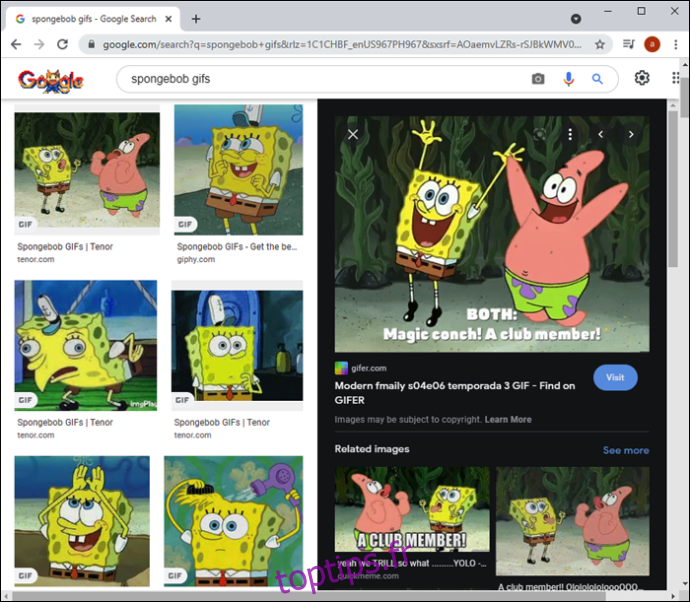690x602 pixels.
Task: Open the Chrome profile avatar
Action: tap(652, 44)
